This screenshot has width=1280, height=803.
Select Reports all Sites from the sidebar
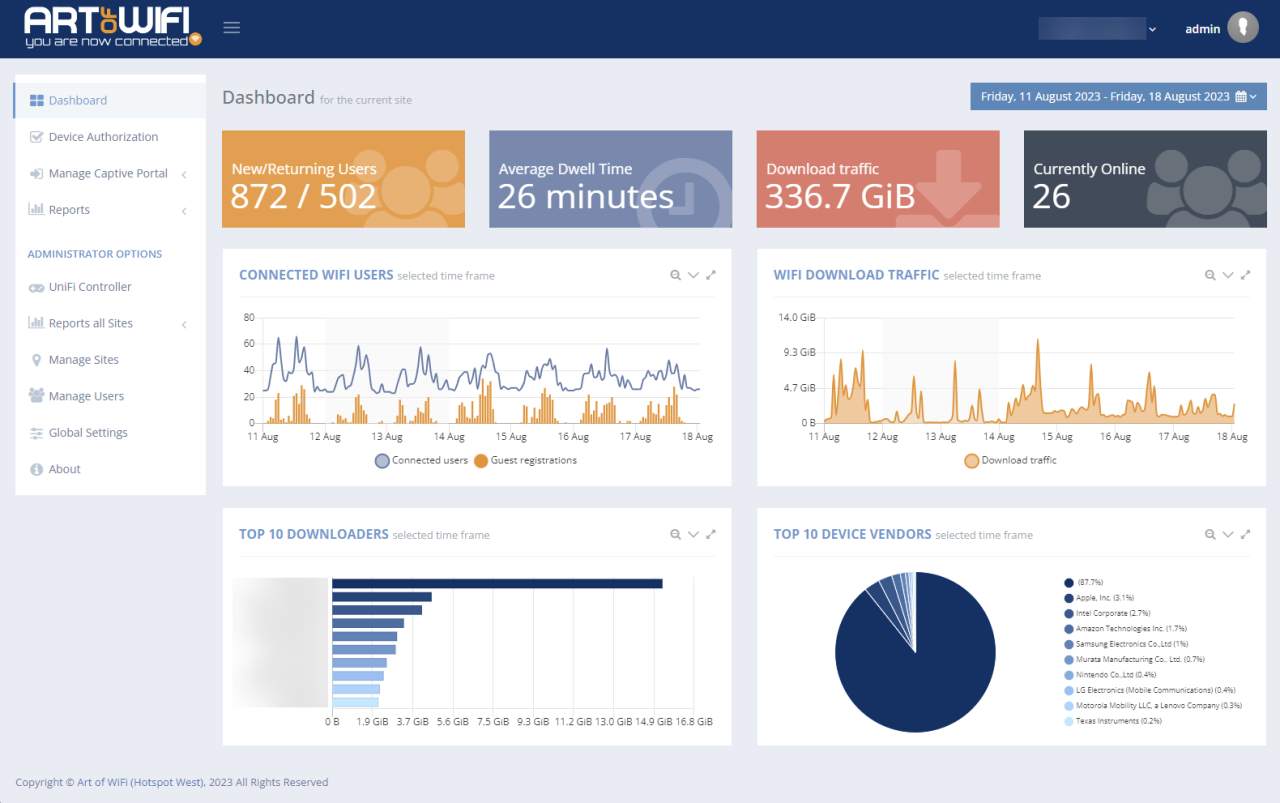pos(91,323)
